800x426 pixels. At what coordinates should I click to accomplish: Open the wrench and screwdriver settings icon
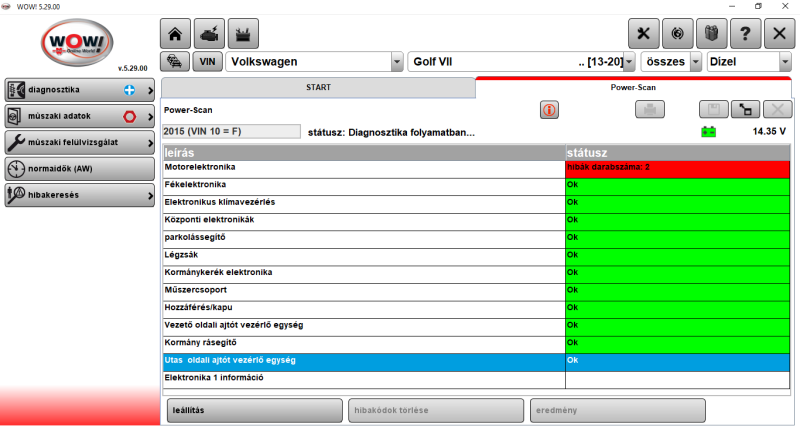coord(643,34)
